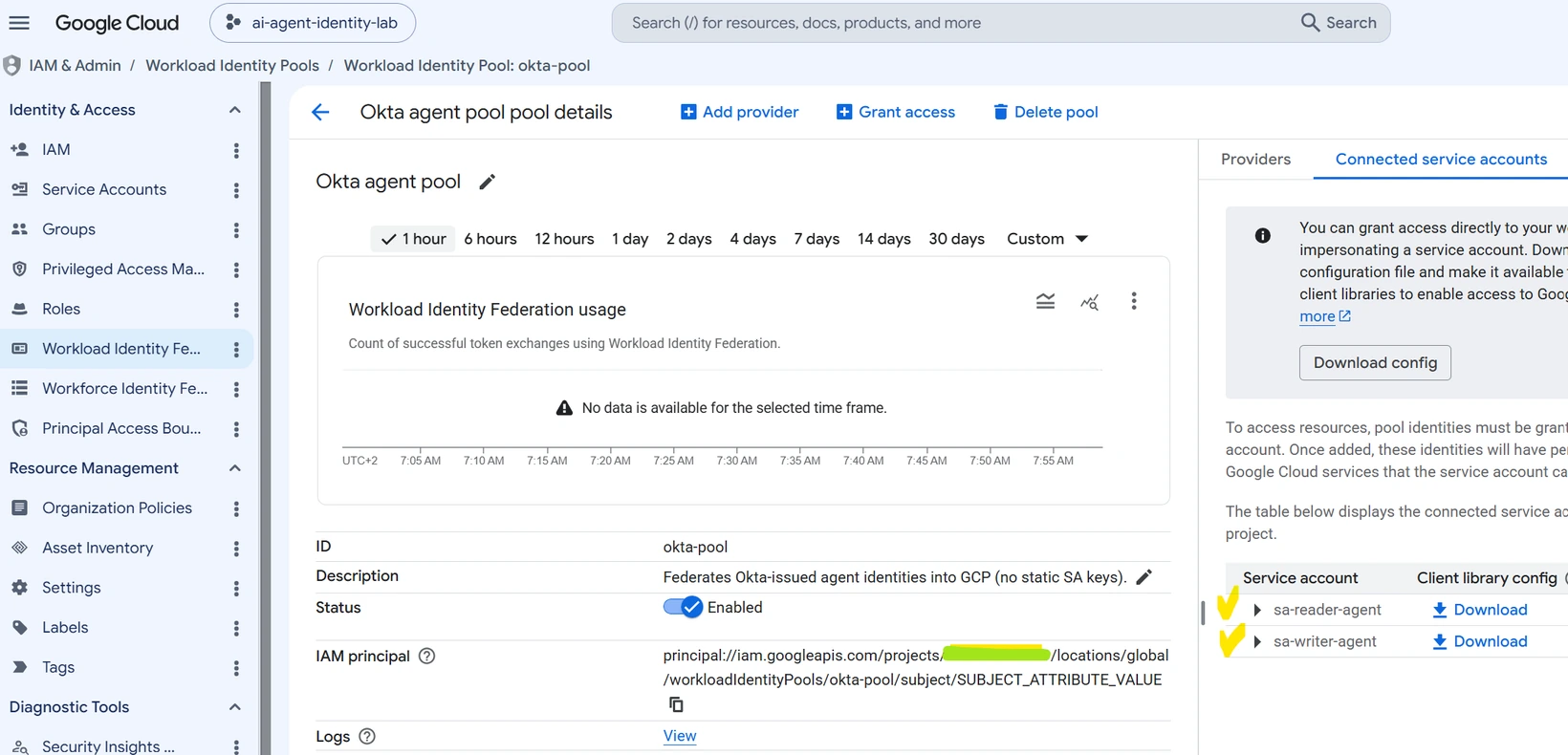1568x755 pixels.
Task: Download config for sa-reader-agent
Action: click(1479, 610)
